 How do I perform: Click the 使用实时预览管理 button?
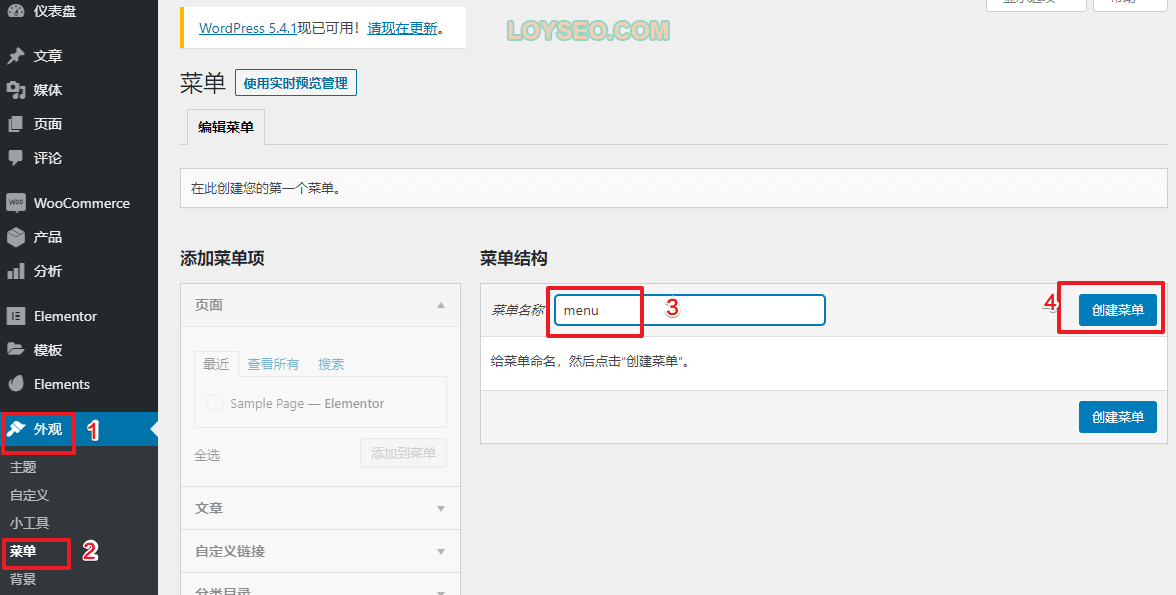click(296, 83)
